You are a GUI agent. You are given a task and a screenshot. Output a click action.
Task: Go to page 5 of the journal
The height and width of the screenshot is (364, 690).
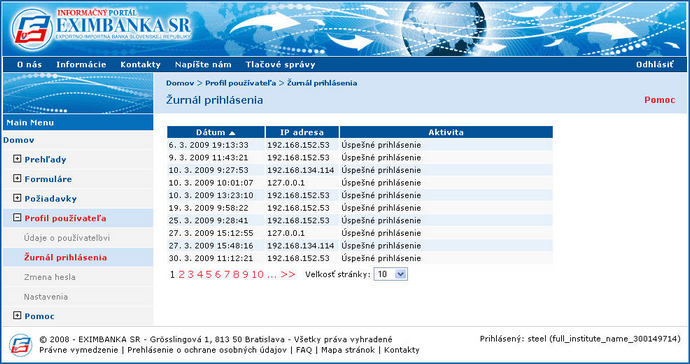pos(209,275)
